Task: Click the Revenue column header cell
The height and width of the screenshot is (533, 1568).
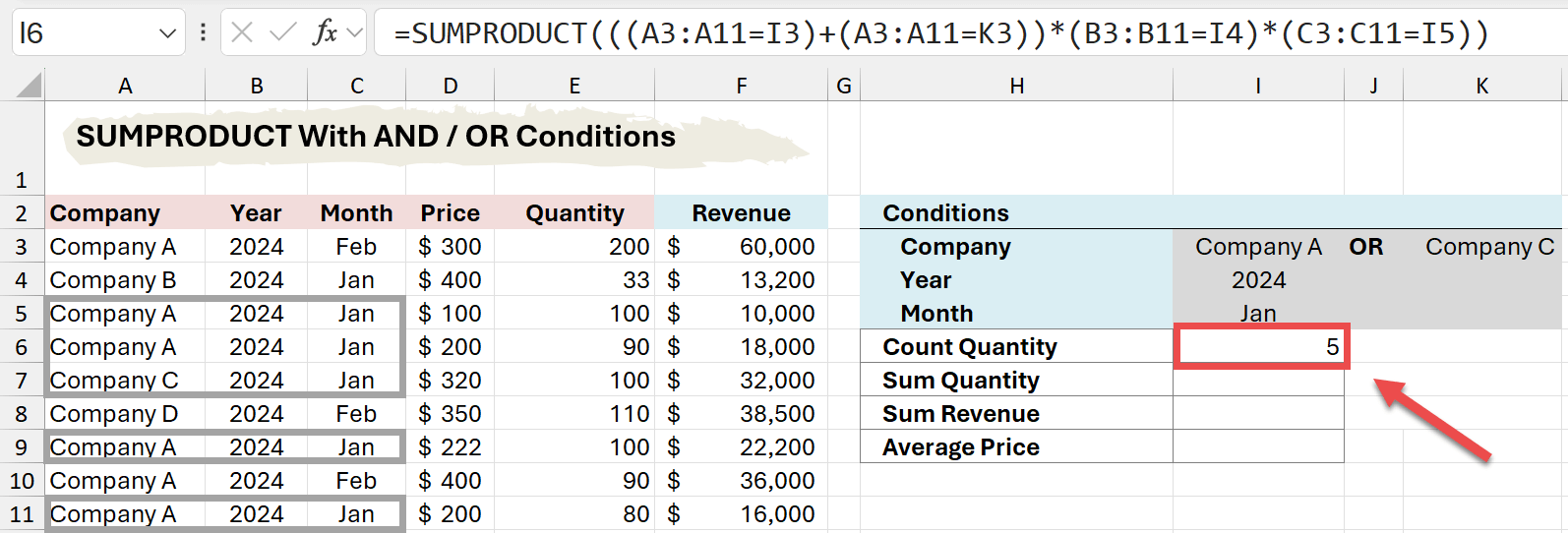Action: [x=741, y=213]
